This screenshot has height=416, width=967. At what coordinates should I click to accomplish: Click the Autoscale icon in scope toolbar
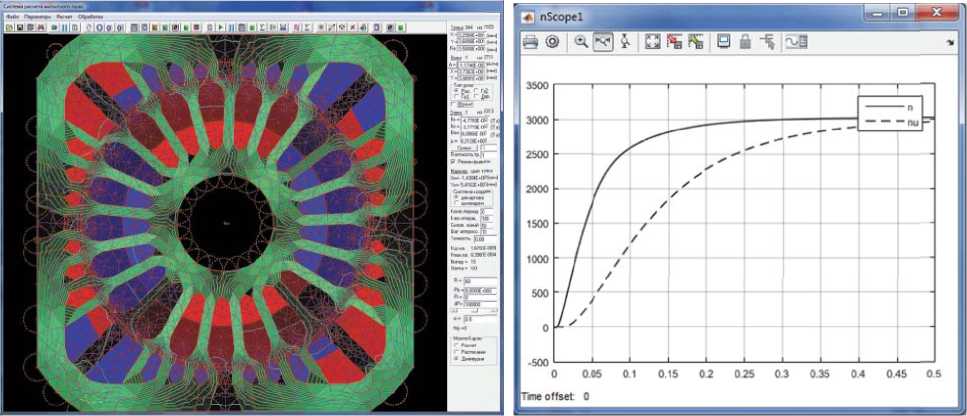click(651, 42)
